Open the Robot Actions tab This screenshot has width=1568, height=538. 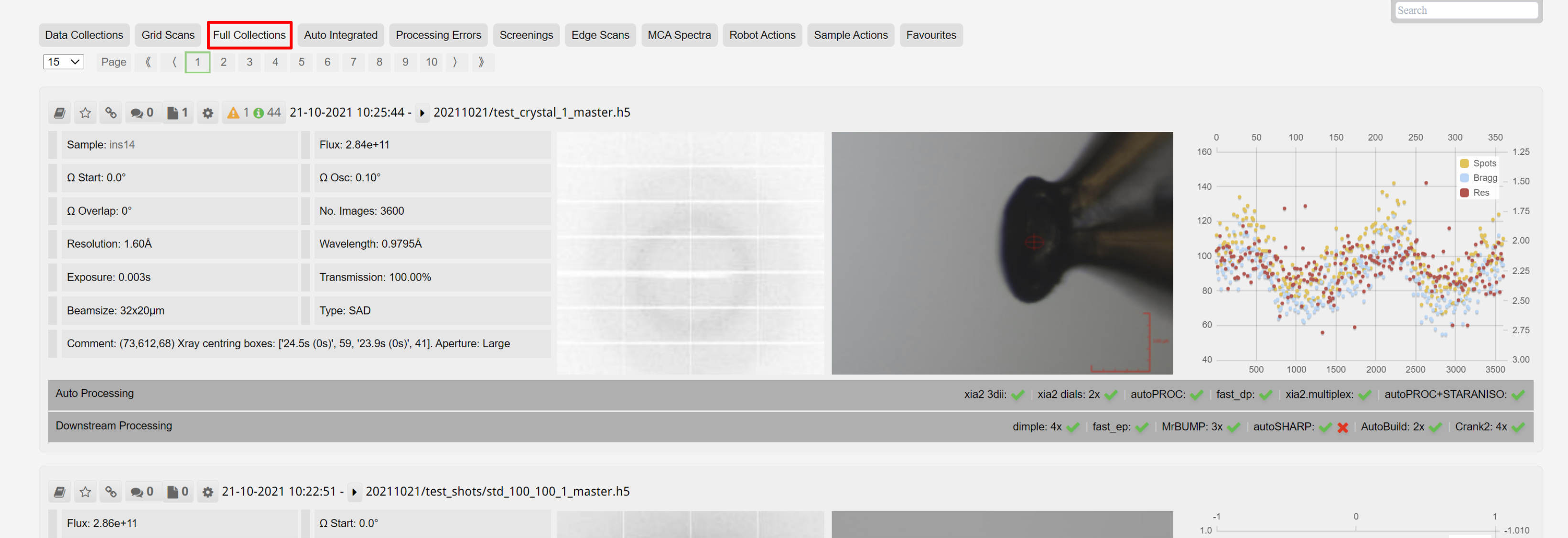[762, 35]
